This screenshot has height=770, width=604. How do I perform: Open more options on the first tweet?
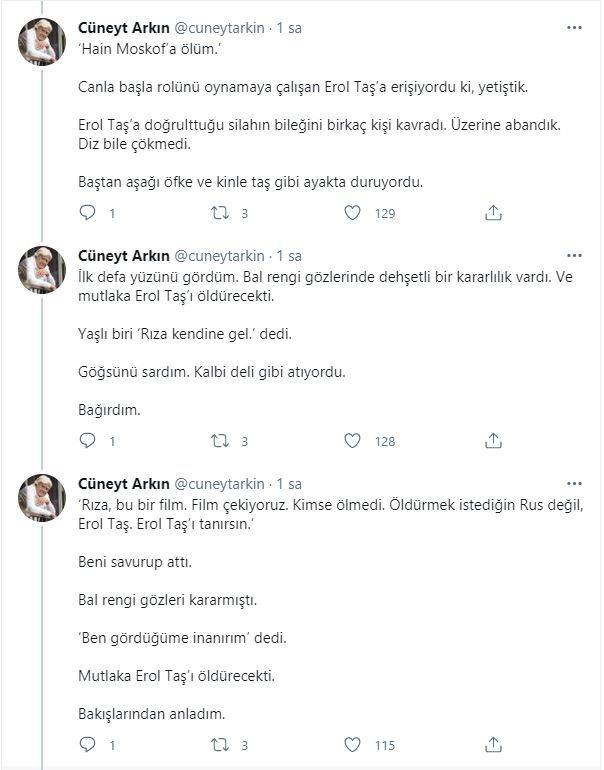point(574,28)
